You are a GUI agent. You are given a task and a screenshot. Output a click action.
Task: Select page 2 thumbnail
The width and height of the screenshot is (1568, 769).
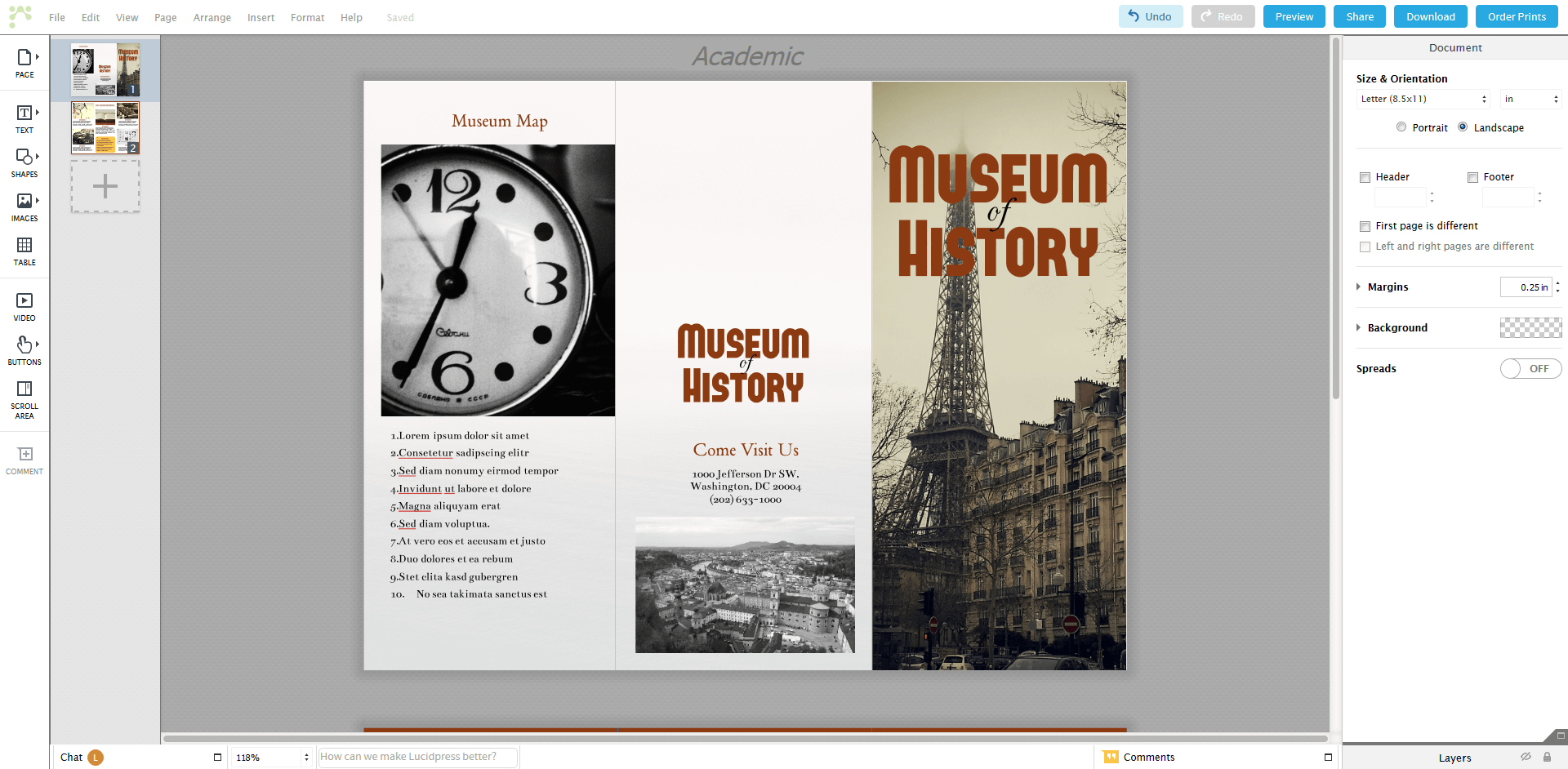click(105, 127)
